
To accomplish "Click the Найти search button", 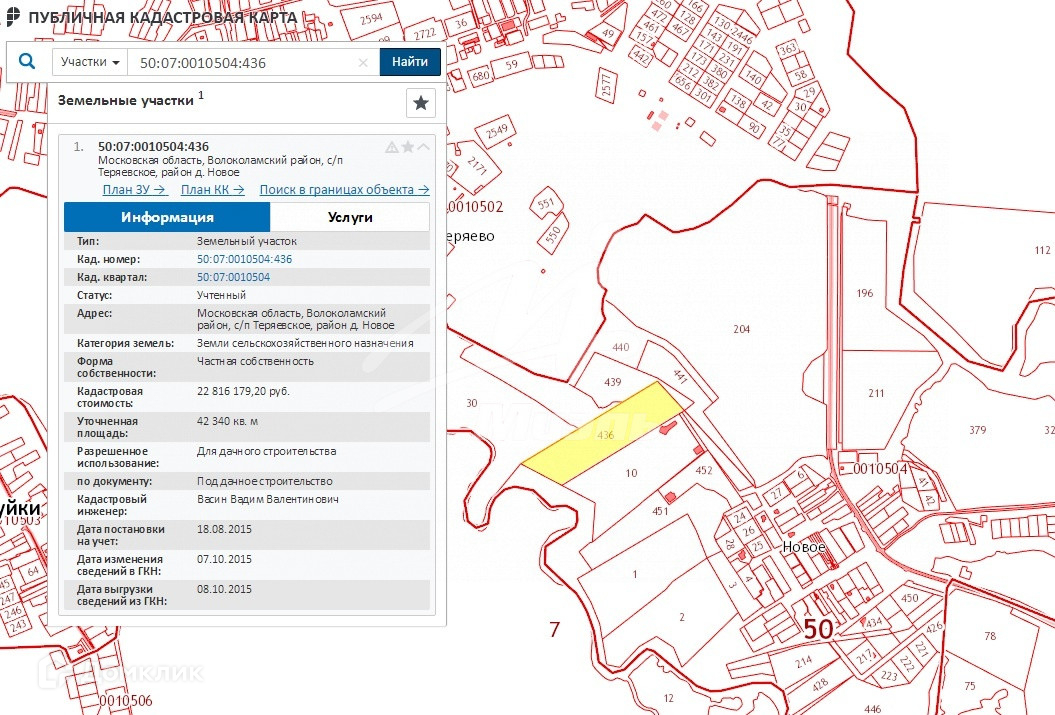I will tap(410, 62).
